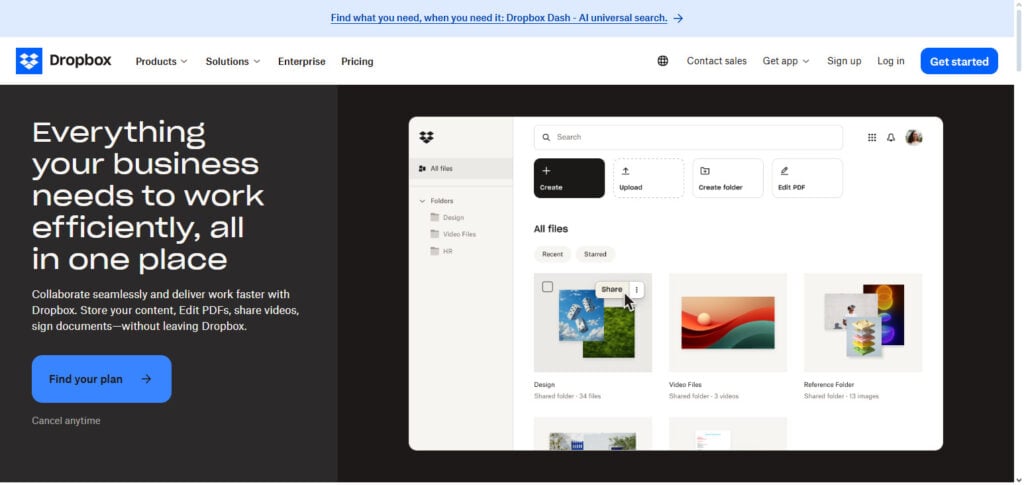Open the Get app dropdown

click(786, 61)
